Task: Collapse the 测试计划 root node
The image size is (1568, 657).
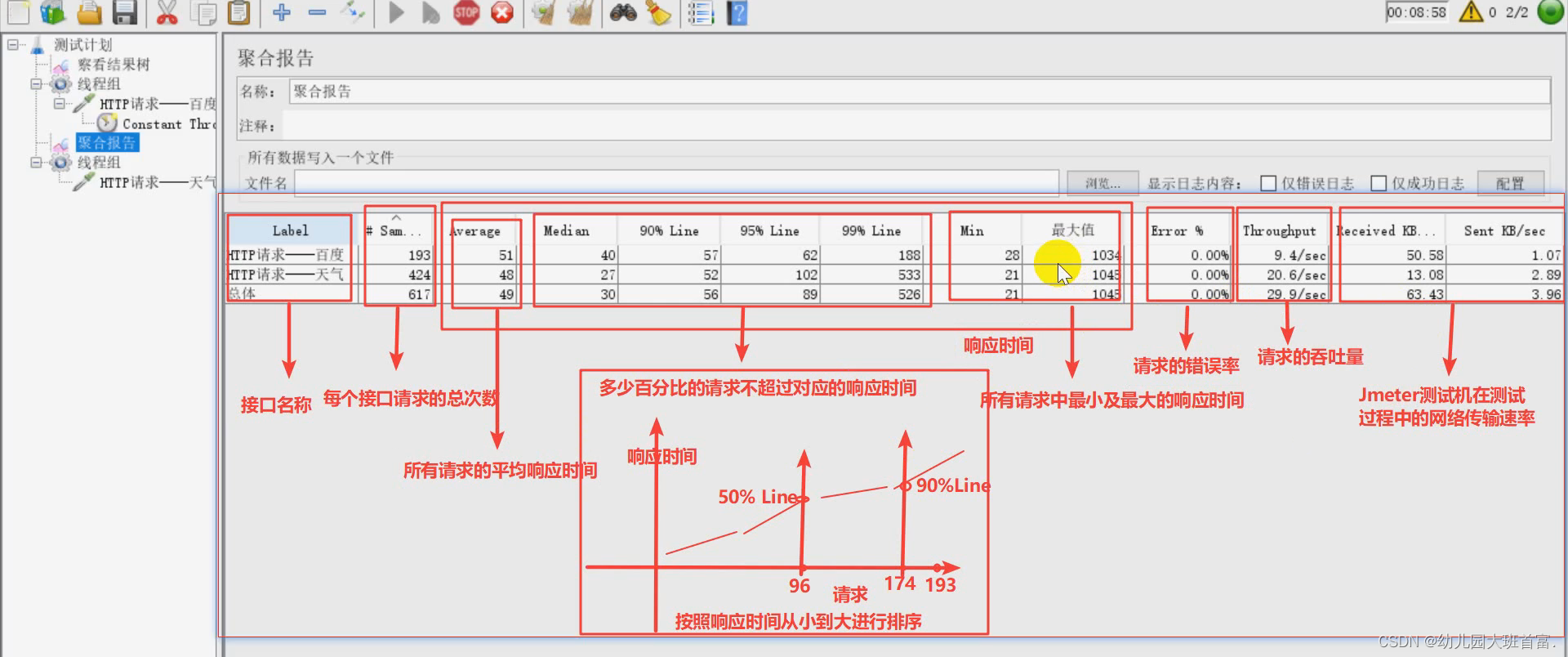Action: pos(14,44)
